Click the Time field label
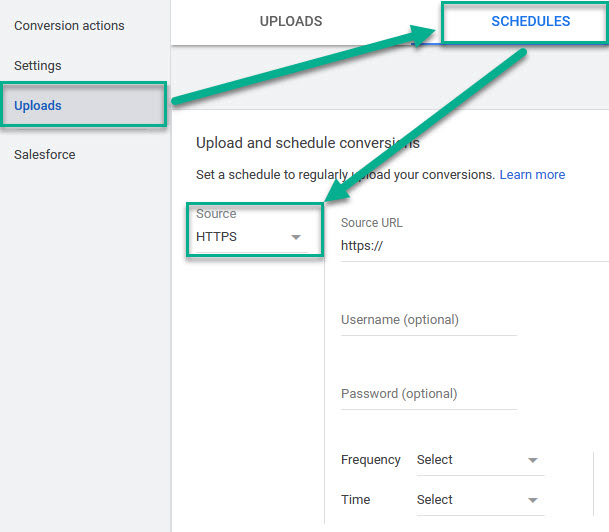The image size is (609, 532). 355,500
